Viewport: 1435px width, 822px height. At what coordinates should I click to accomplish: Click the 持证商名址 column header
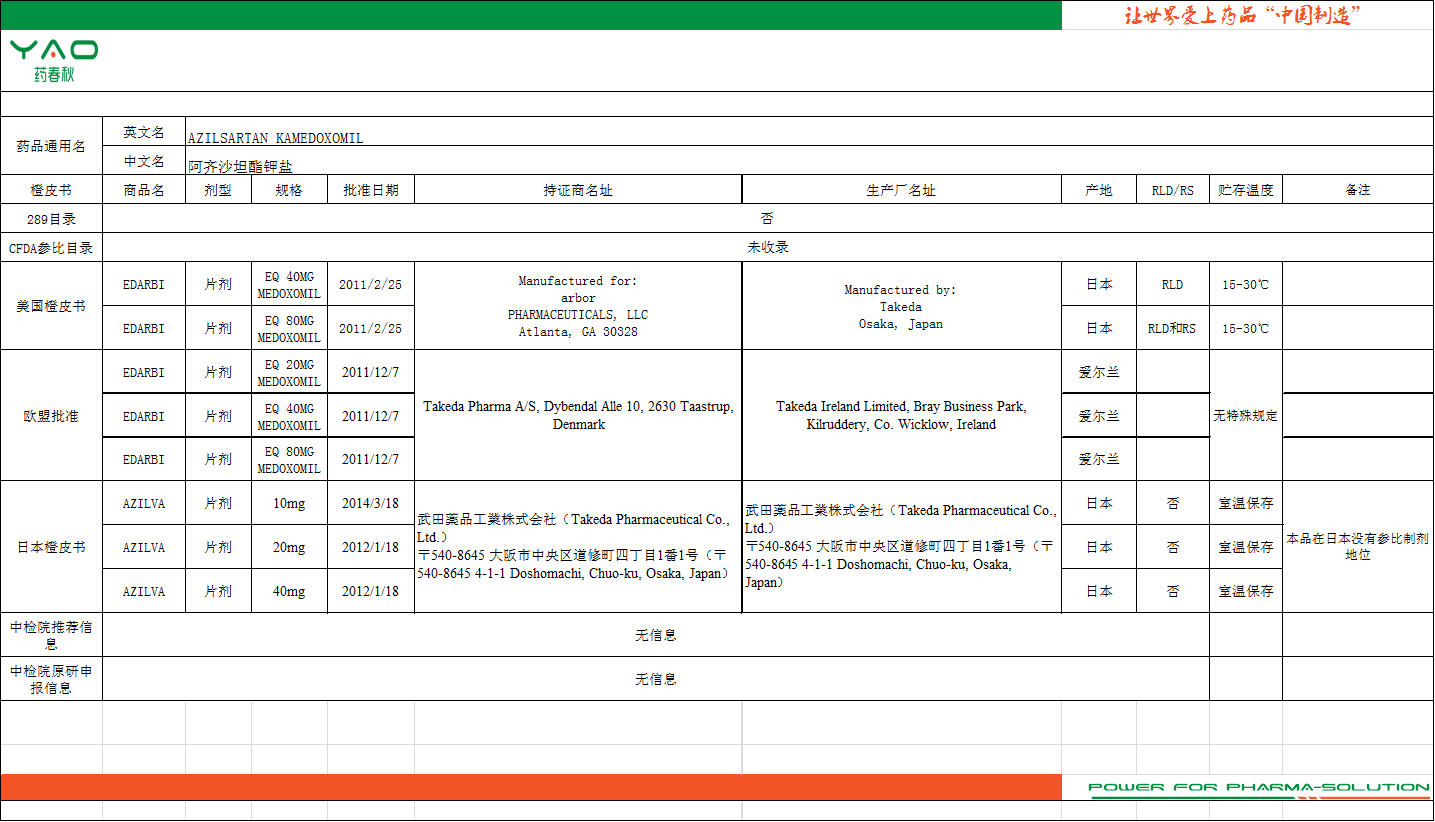pos(578,190)
